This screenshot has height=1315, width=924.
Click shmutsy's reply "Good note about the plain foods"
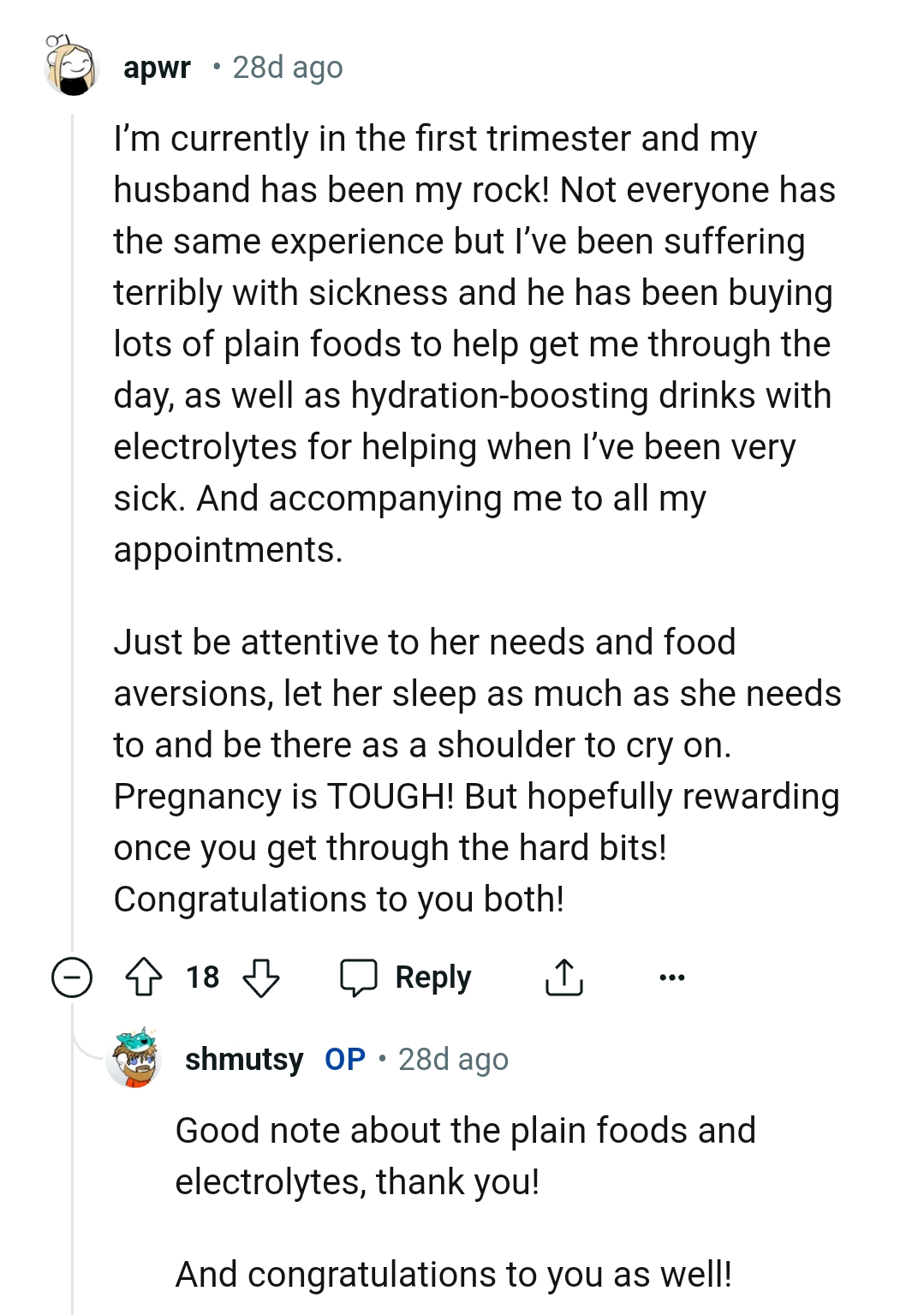click(x=465, y=1156)
